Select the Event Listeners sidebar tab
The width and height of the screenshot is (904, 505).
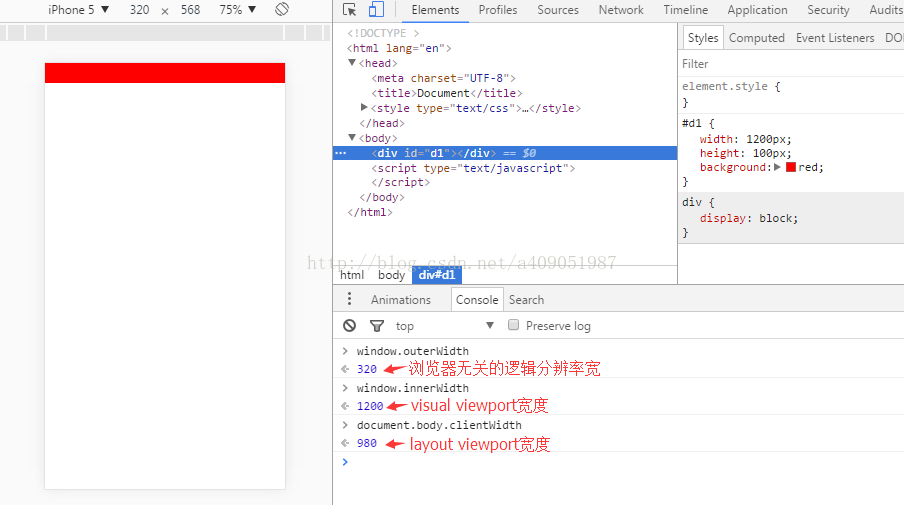[x=835, y=38]
